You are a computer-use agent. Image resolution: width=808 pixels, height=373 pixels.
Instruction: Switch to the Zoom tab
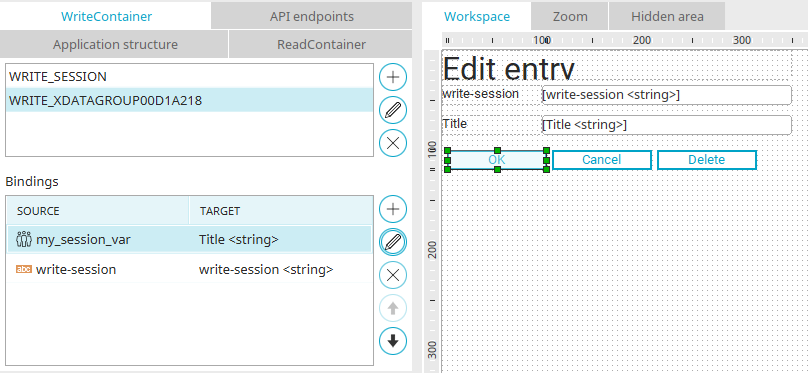[x=570, y=16]
